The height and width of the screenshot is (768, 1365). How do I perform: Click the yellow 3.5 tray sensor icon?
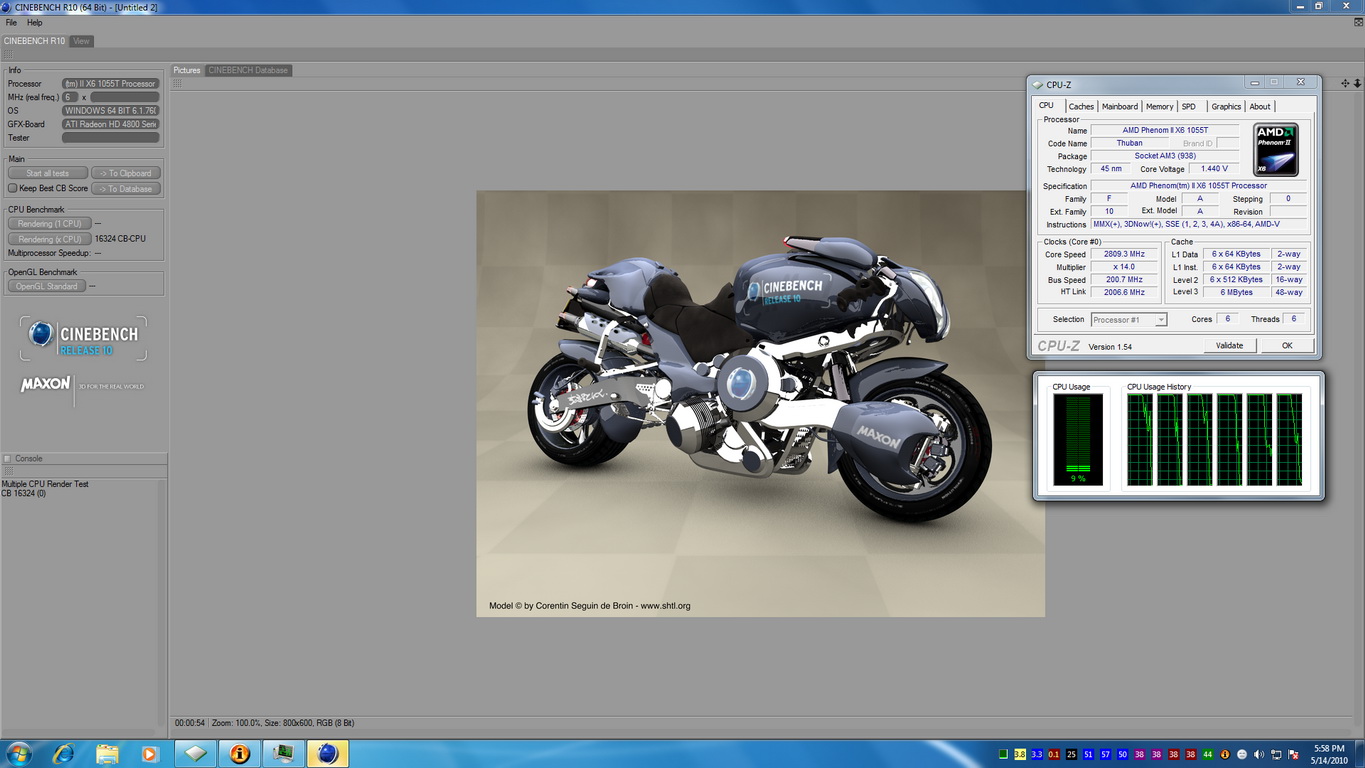pyautogui.click(x=1020, y=754)
